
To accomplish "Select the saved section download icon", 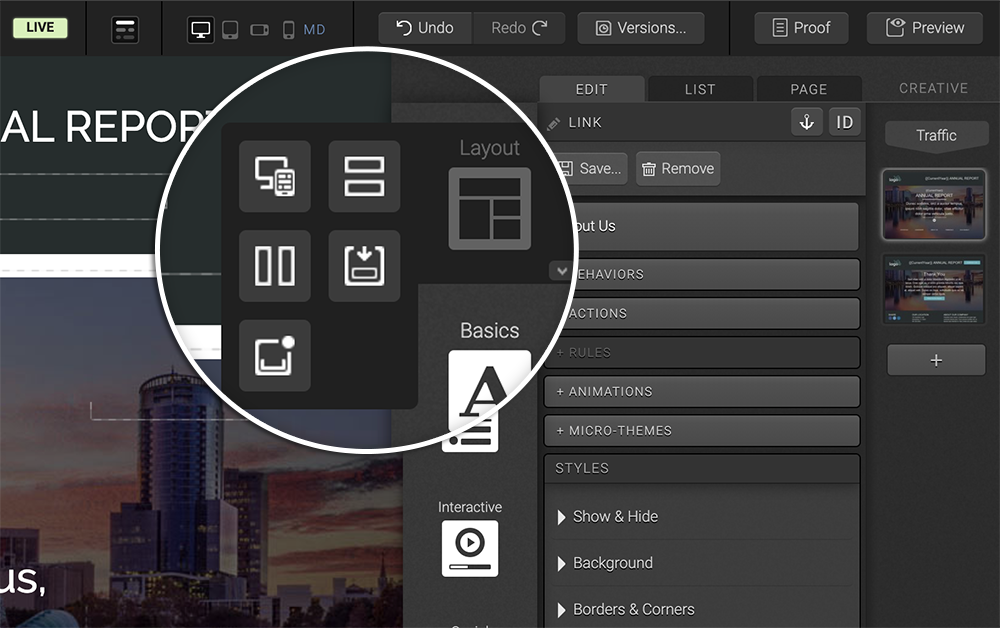I will pyautogui.click(x=364, y=266).
